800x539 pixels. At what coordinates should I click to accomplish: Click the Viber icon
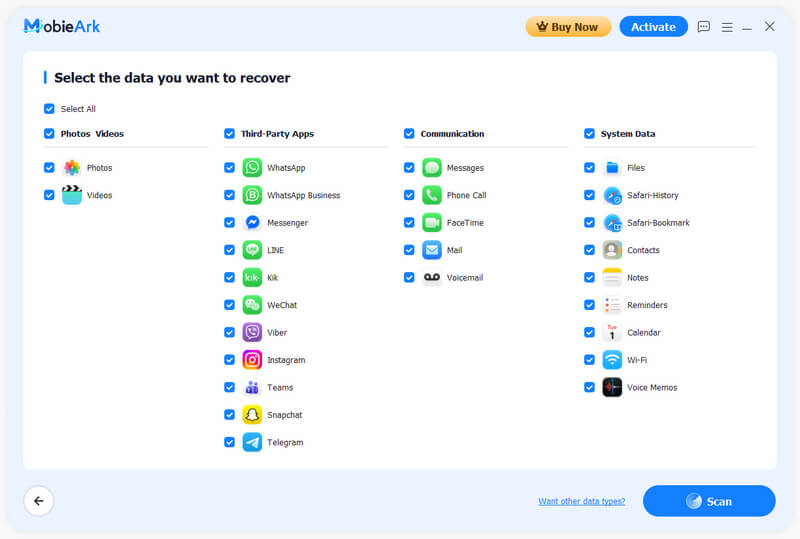click(252, 332)
